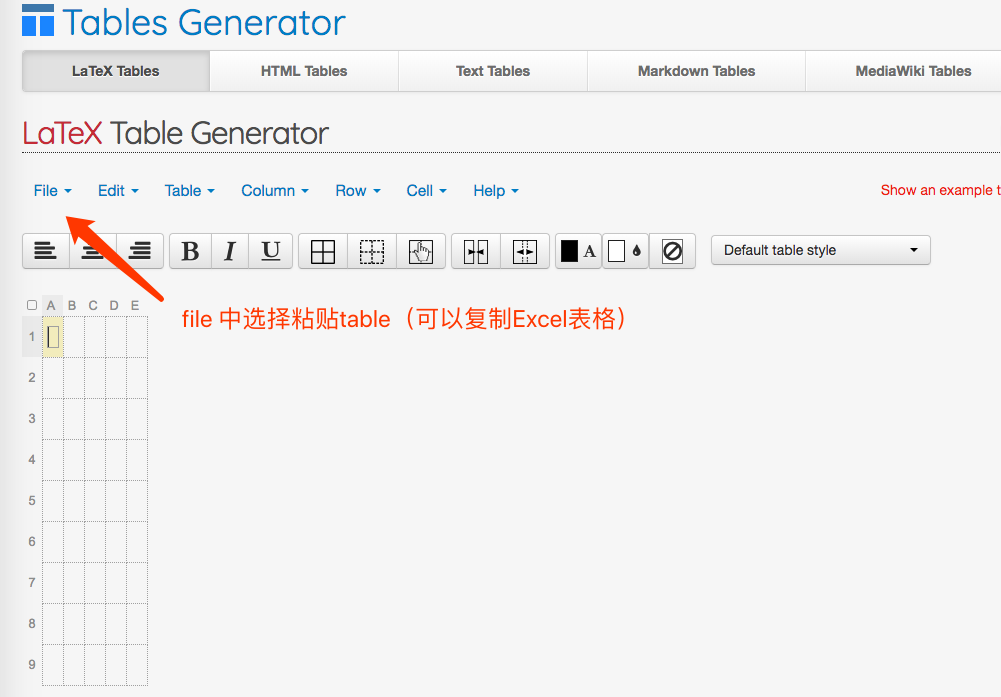
Task: Switch to the HTML Tables tab
Action: tap(304, 71)
